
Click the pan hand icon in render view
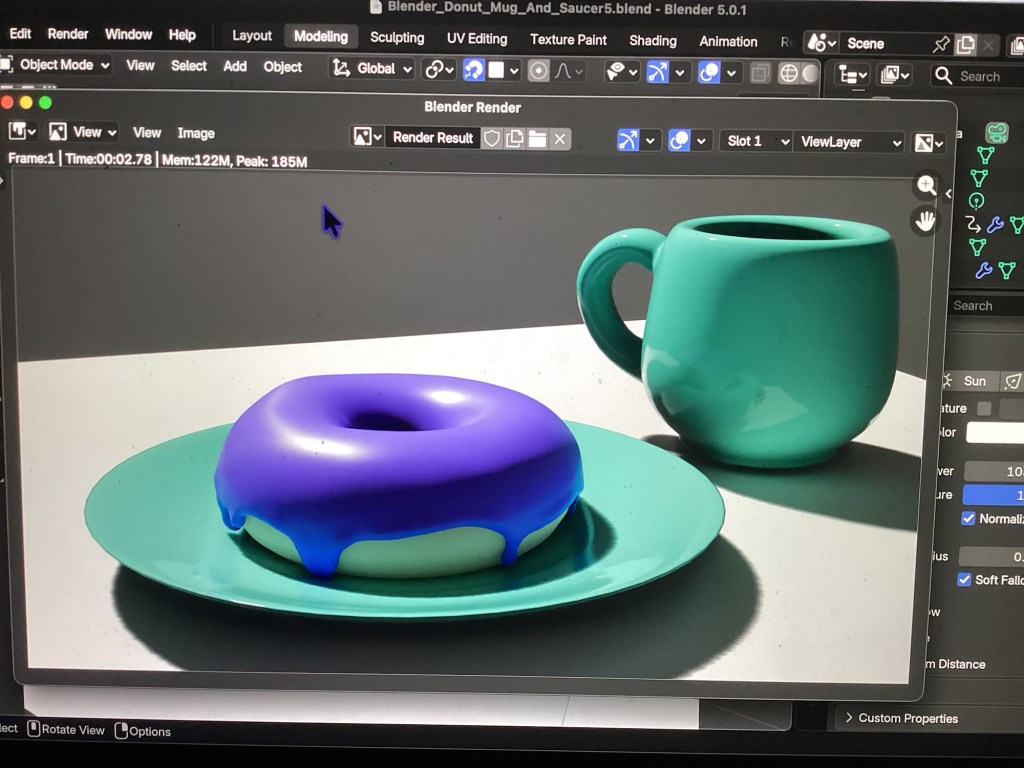(x=925, y=221)
